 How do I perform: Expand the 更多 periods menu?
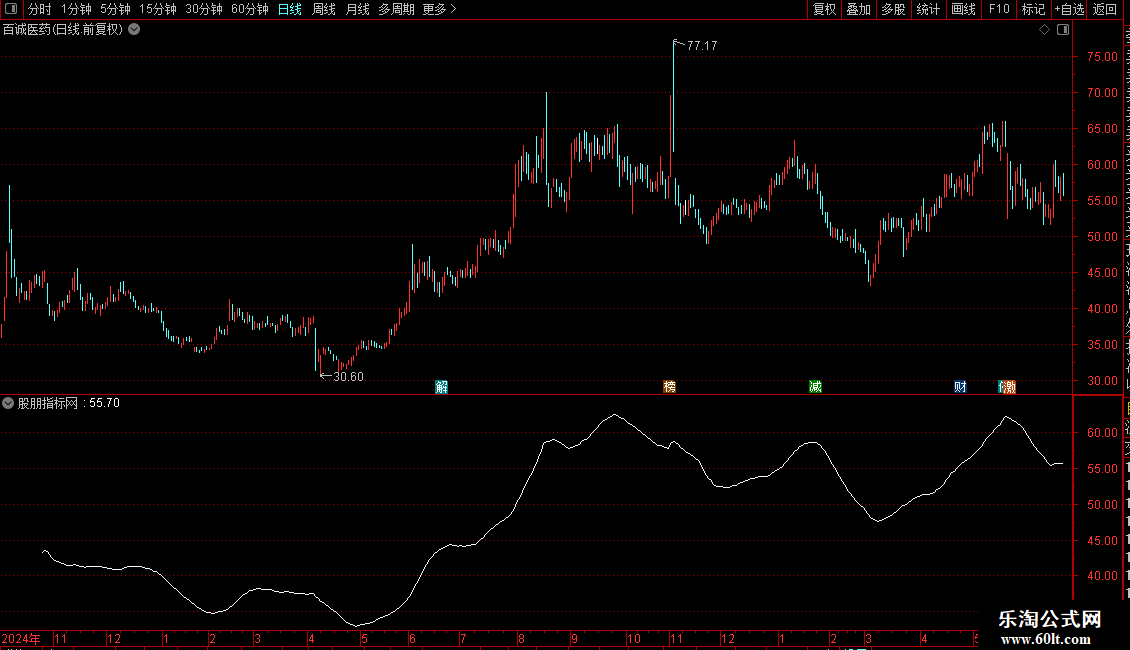(439, 9)
